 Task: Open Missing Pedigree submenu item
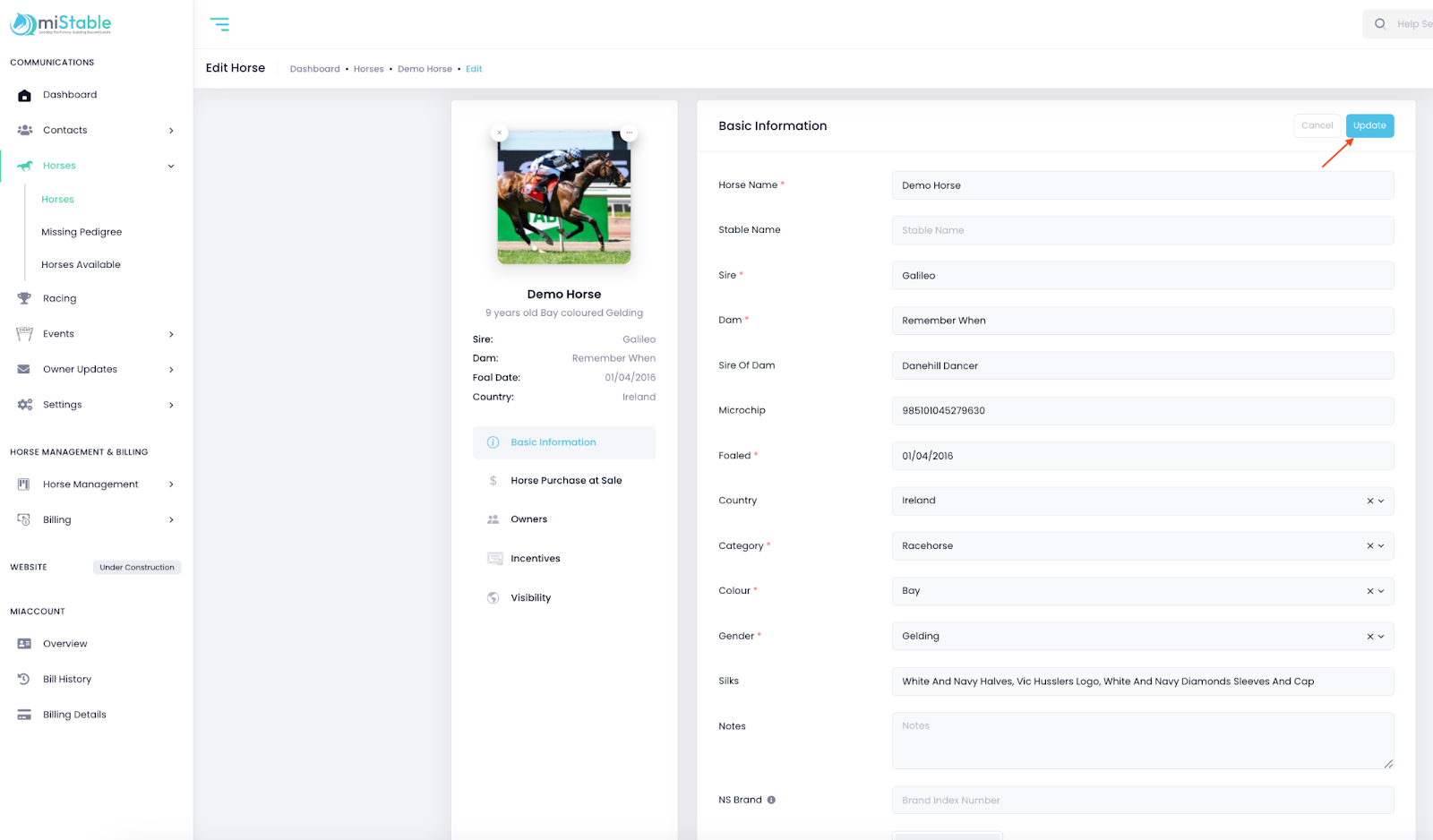(x=82, y=232)
